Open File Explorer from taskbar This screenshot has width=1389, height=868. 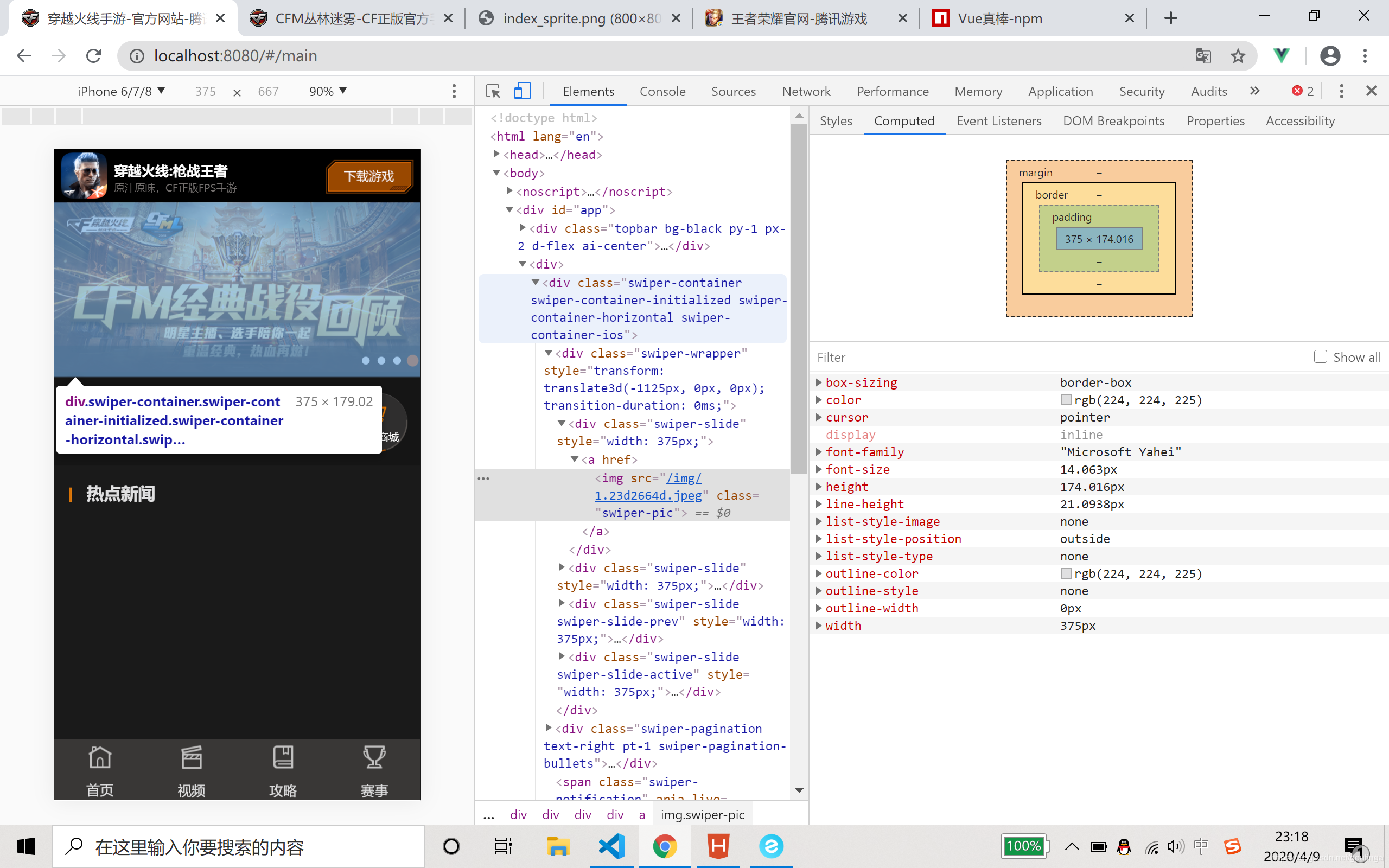click(558, 846)
